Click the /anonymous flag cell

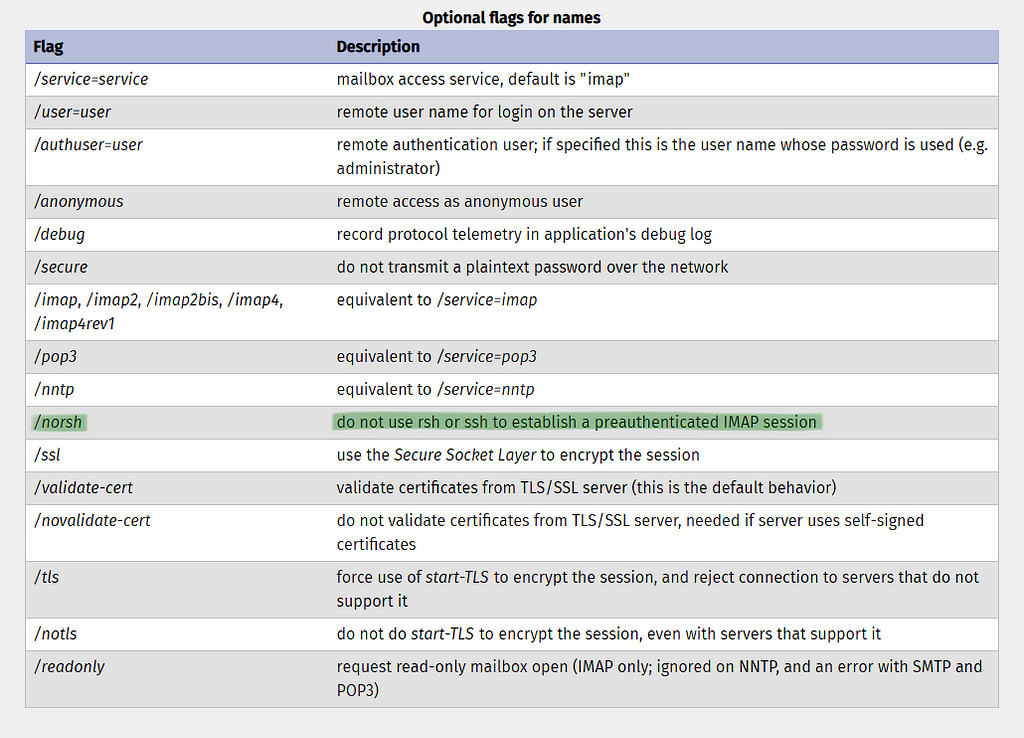click(177, 202)
